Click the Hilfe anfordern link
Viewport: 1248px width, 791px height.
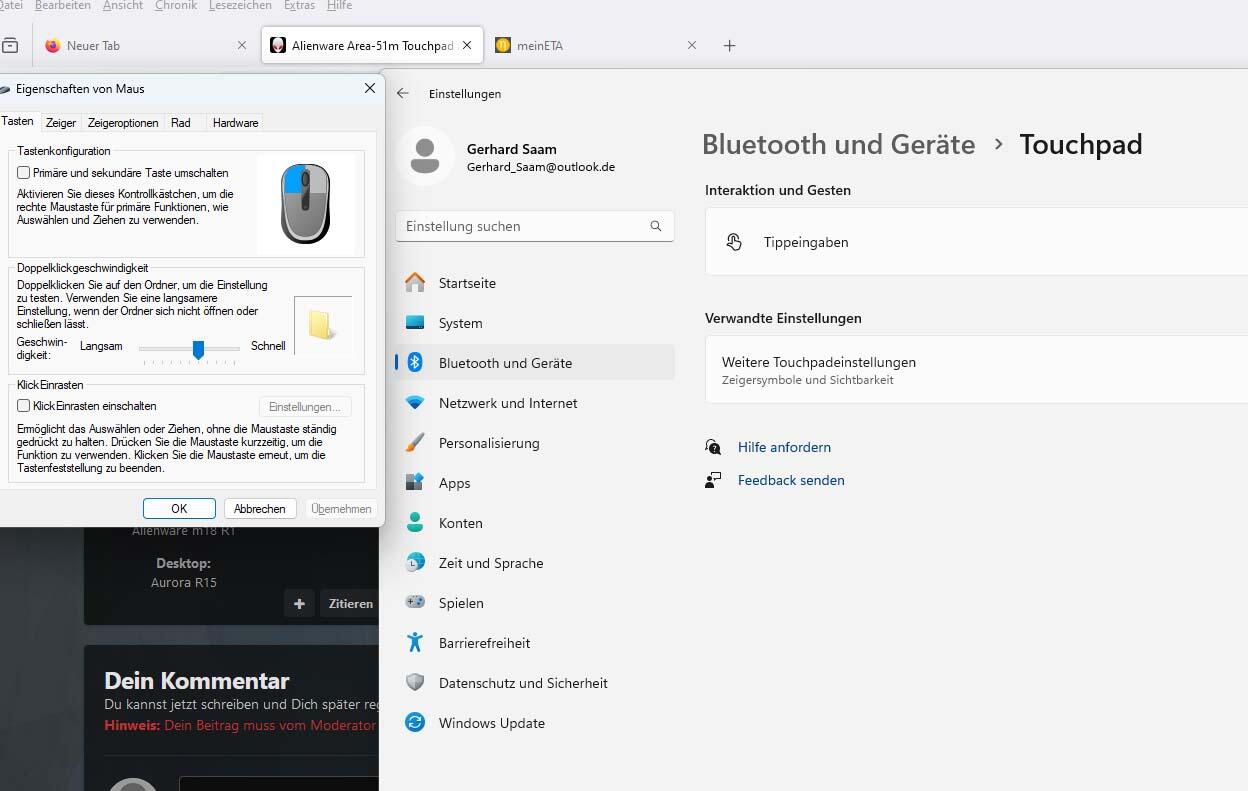click(x=784, y=447)
